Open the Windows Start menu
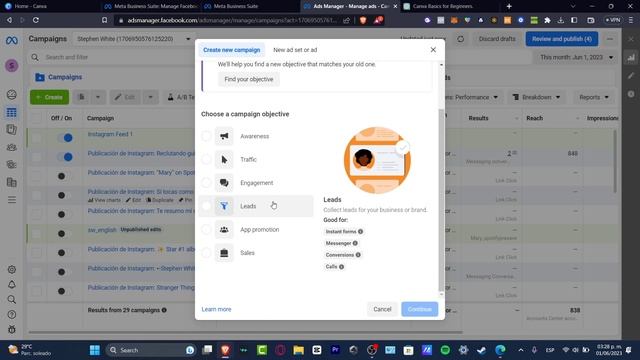The height and width of the screenshot is (360, 640). pos(95,350)
